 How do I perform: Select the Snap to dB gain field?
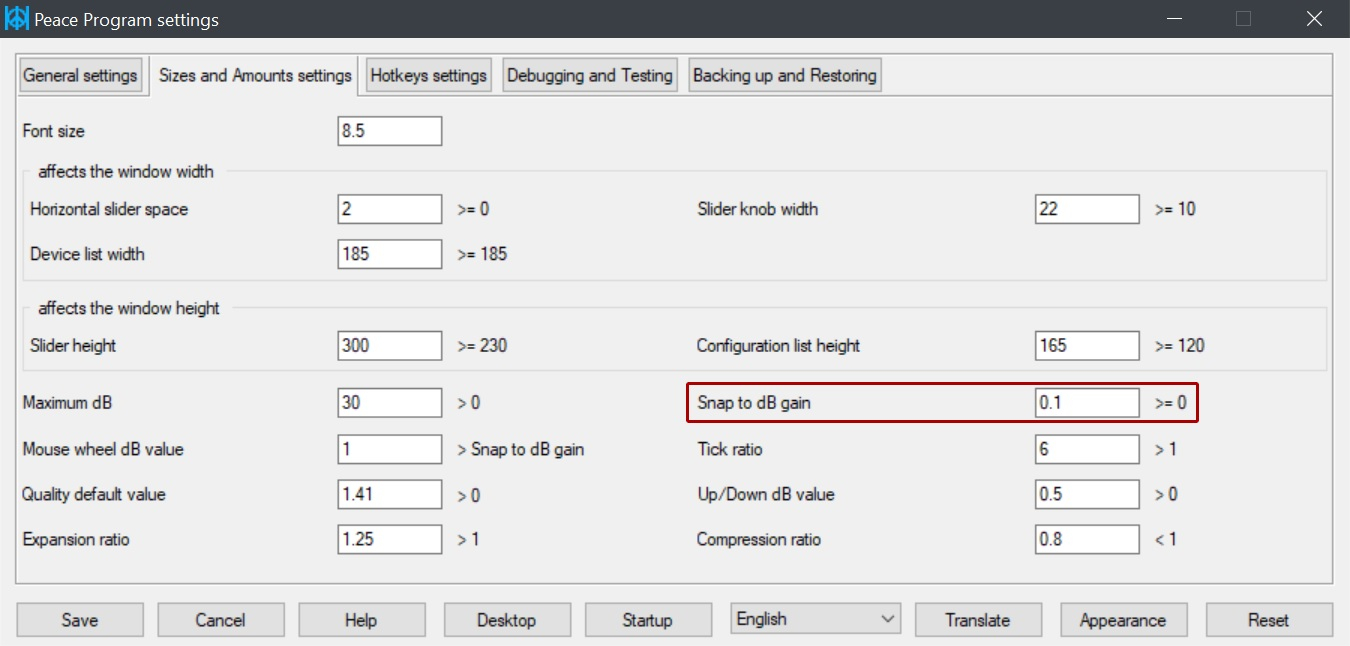pyautogui.click(x=1087, y=402)
